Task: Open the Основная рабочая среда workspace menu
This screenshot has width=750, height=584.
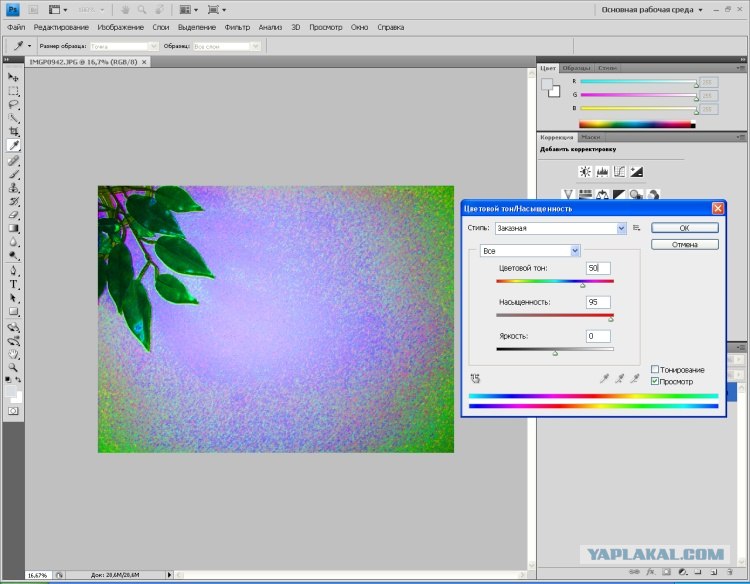Action: coord(652,10)
